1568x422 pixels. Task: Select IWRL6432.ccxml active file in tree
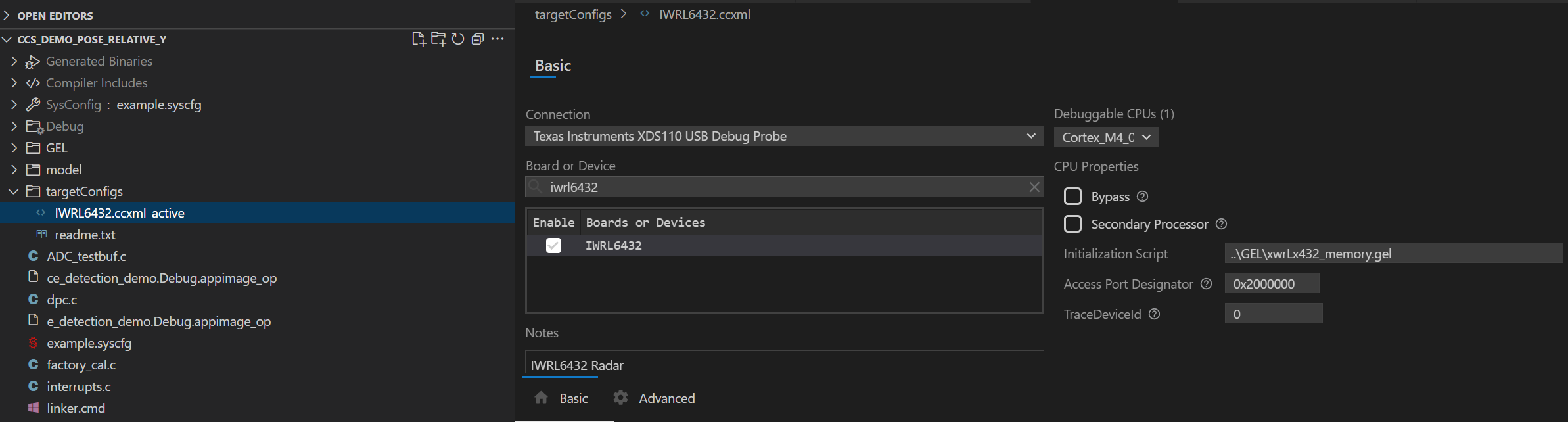pos(258,213)
